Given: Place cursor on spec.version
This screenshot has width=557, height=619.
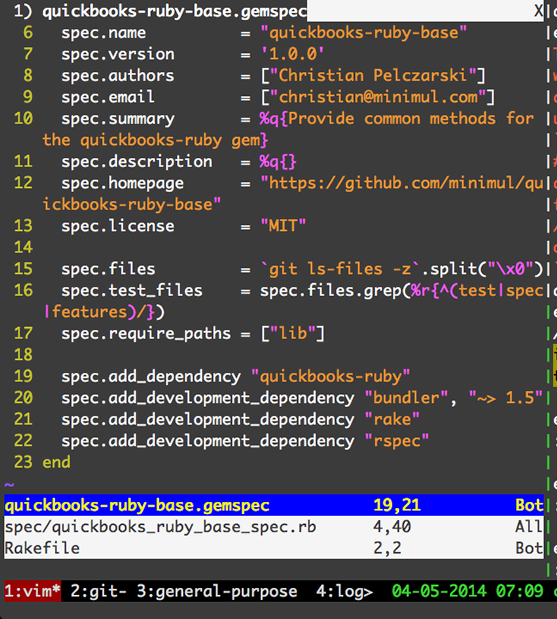Looking at the screenshot, I should coord(118,54).
